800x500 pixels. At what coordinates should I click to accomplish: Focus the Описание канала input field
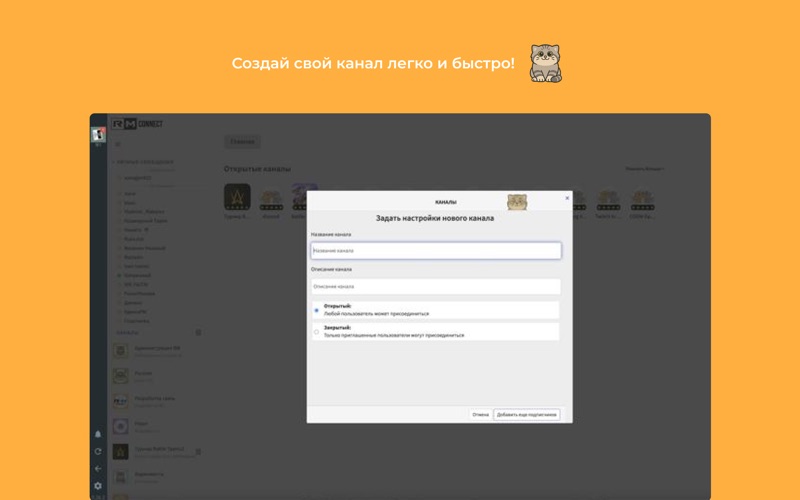[436, 286]
